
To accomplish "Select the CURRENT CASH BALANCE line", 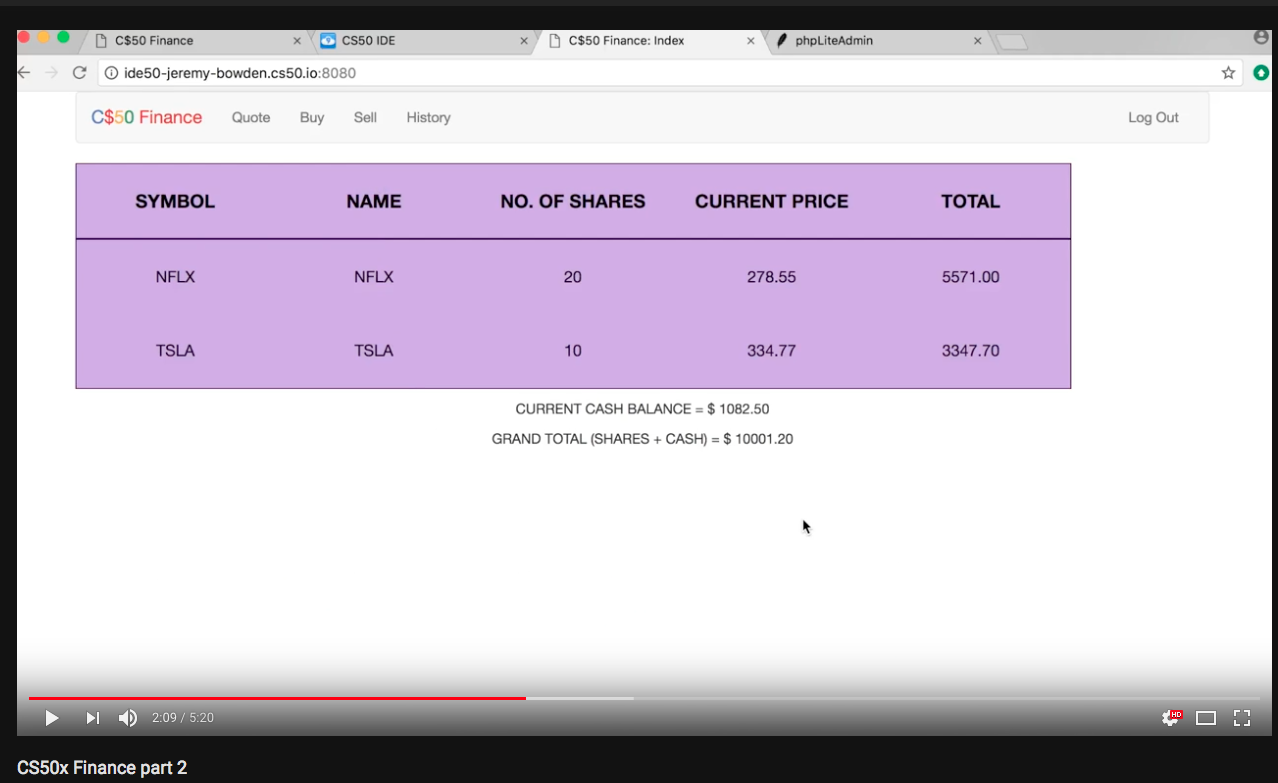I will click(x=642, y=409).
